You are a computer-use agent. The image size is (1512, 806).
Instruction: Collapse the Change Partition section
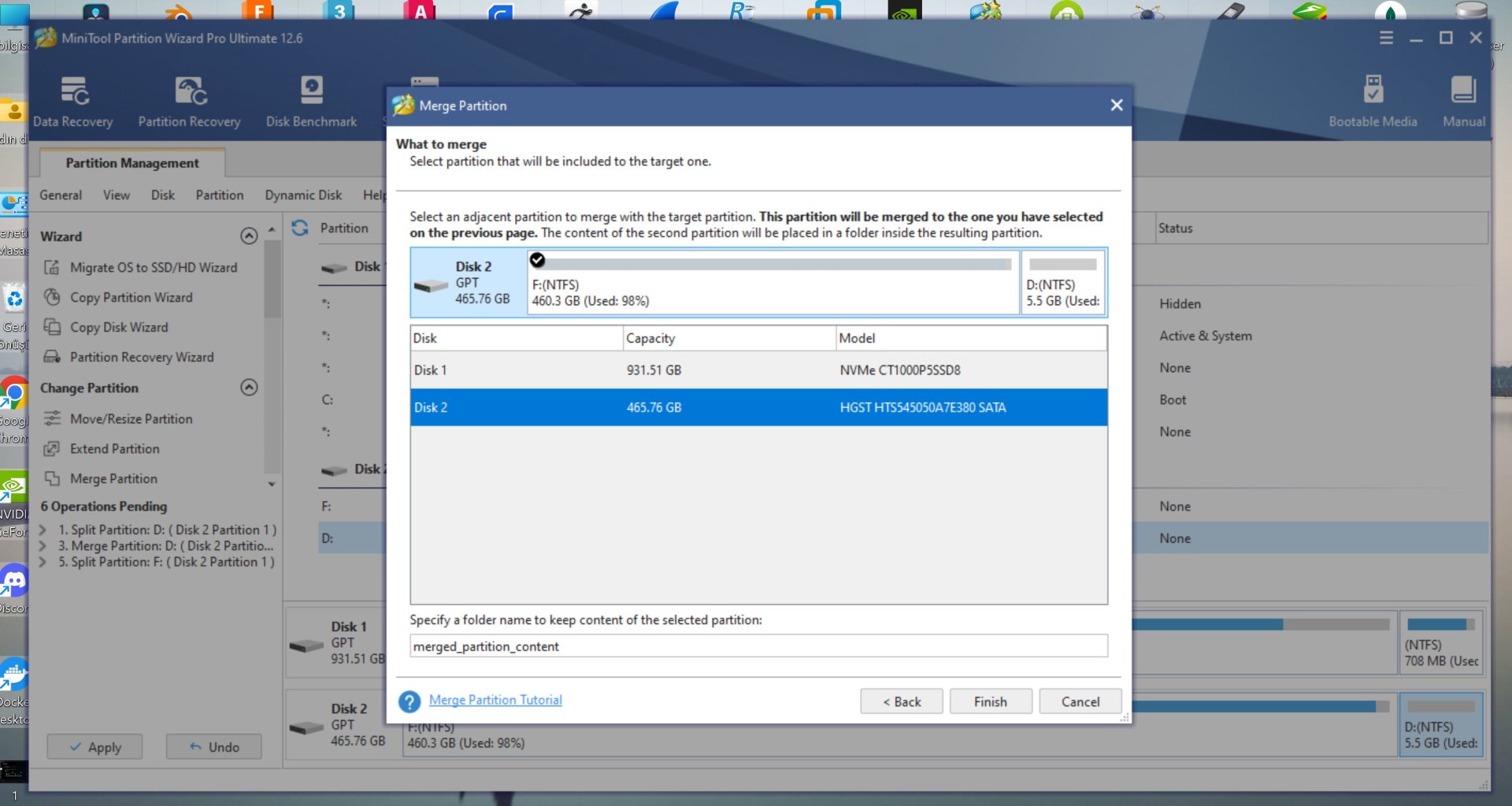tap(249, 387)
